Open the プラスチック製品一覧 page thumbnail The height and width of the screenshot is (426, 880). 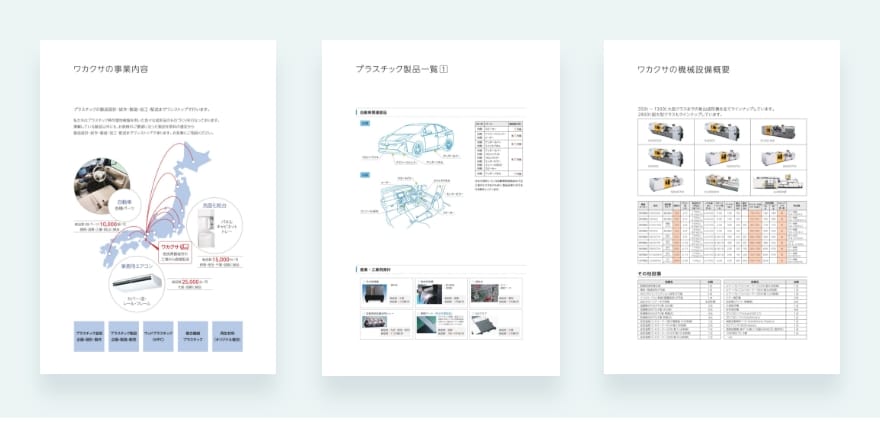[440, 208]
